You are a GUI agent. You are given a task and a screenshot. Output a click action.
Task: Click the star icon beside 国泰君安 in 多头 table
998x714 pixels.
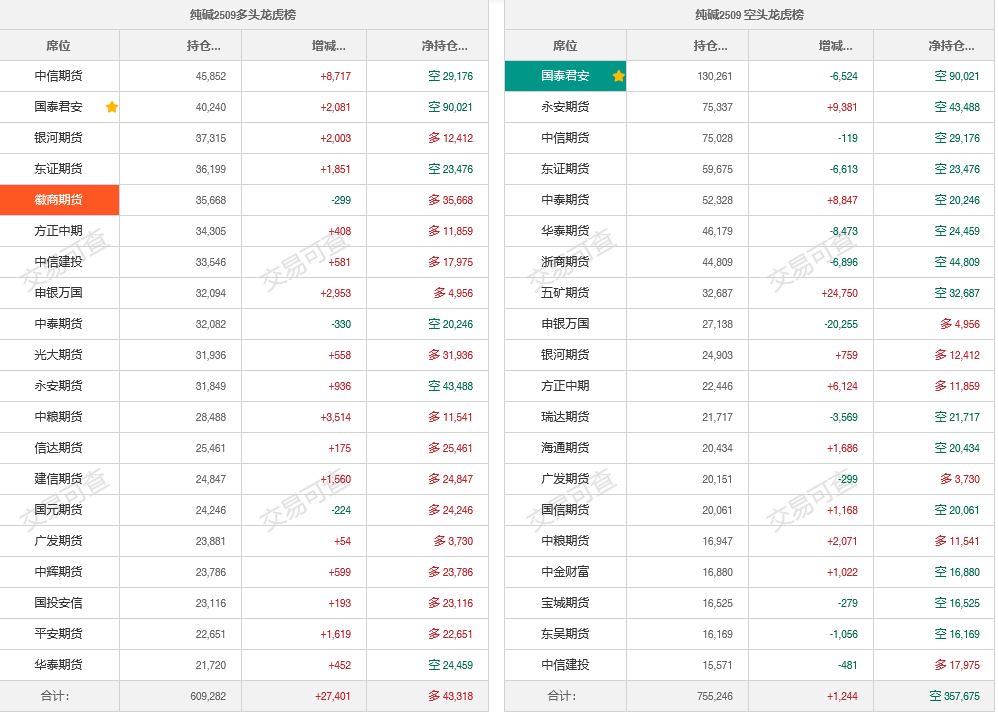[112, 107]
